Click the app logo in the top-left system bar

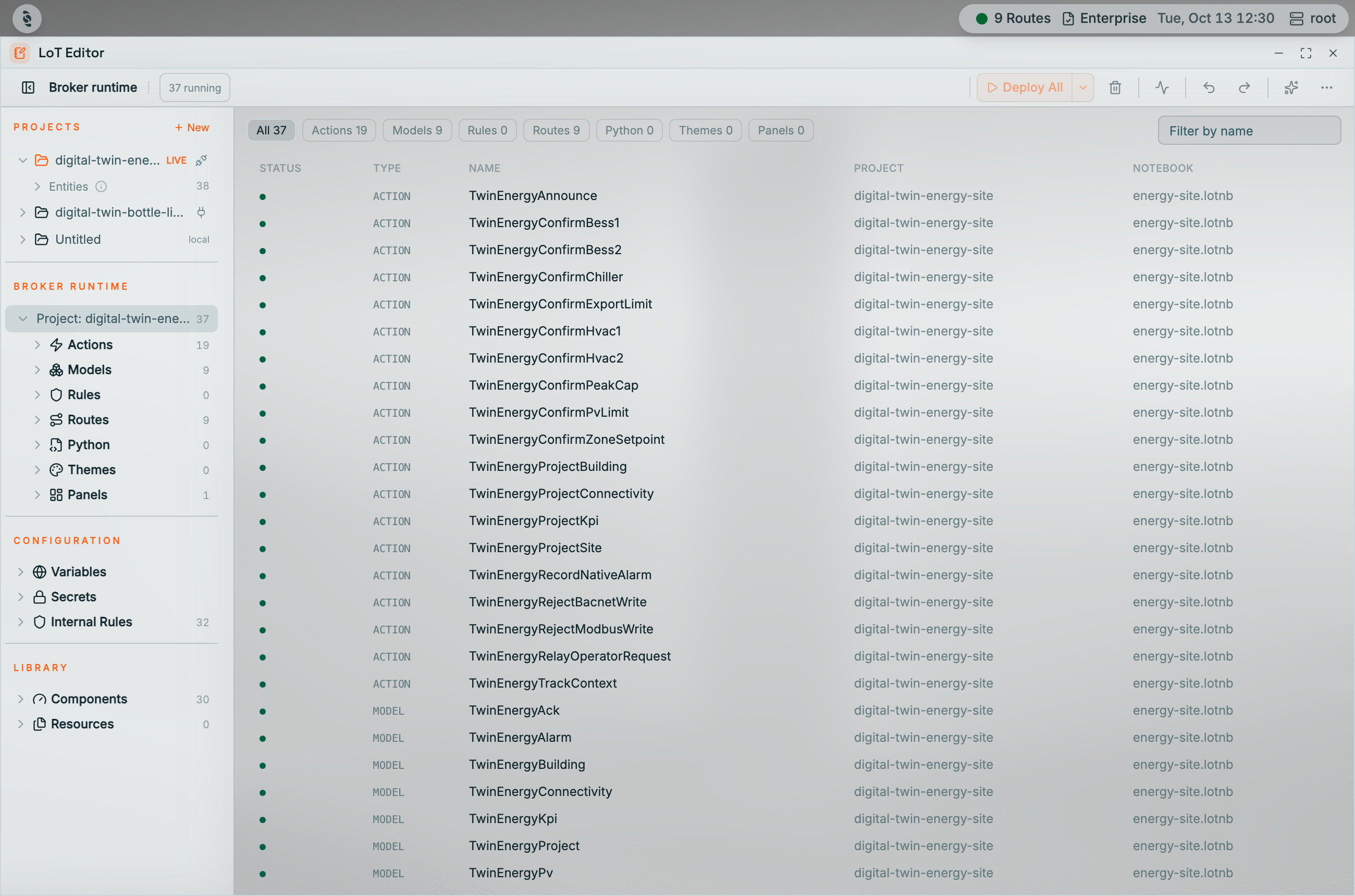[x=27, y=18]
